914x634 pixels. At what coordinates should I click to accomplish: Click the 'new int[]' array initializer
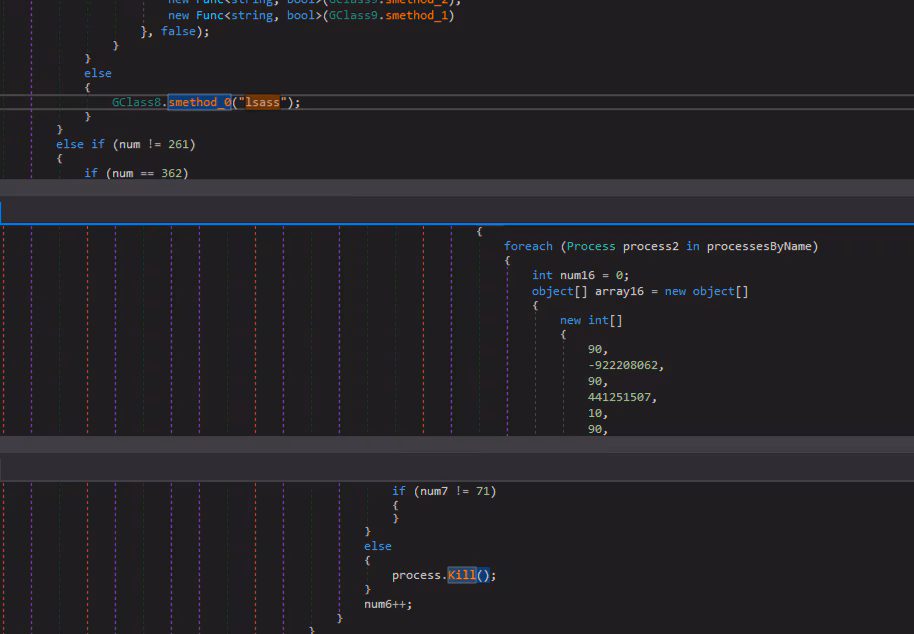click(x=591, y=320)
